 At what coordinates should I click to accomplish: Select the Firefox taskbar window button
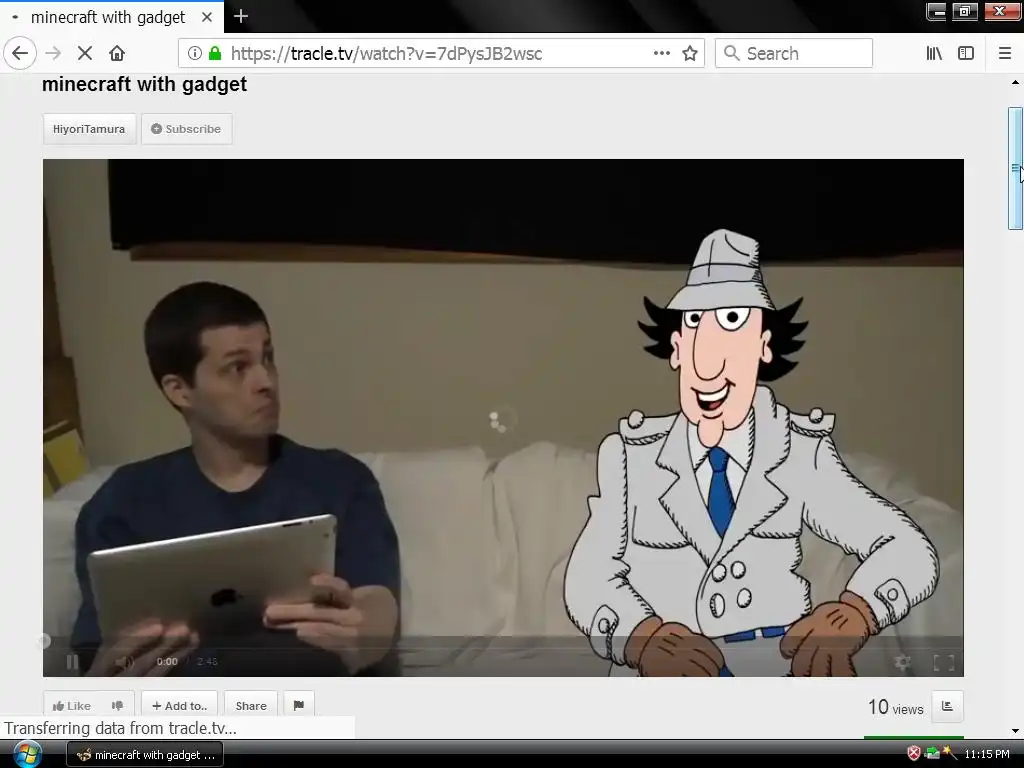(145, 754)
